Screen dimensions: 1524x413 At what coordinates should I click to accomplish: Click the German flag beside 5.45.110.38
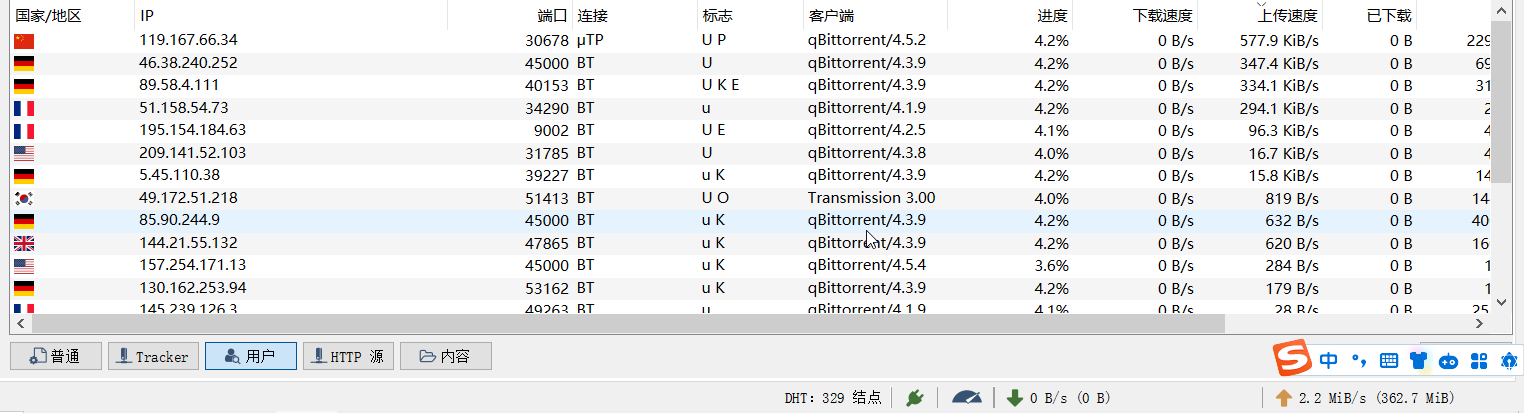24,176
